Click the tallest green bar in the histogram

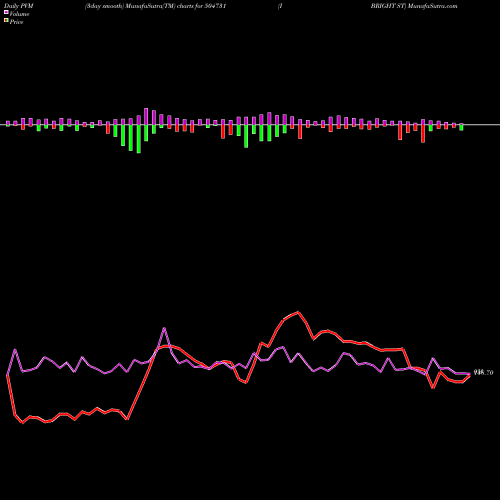click(139, 139)
